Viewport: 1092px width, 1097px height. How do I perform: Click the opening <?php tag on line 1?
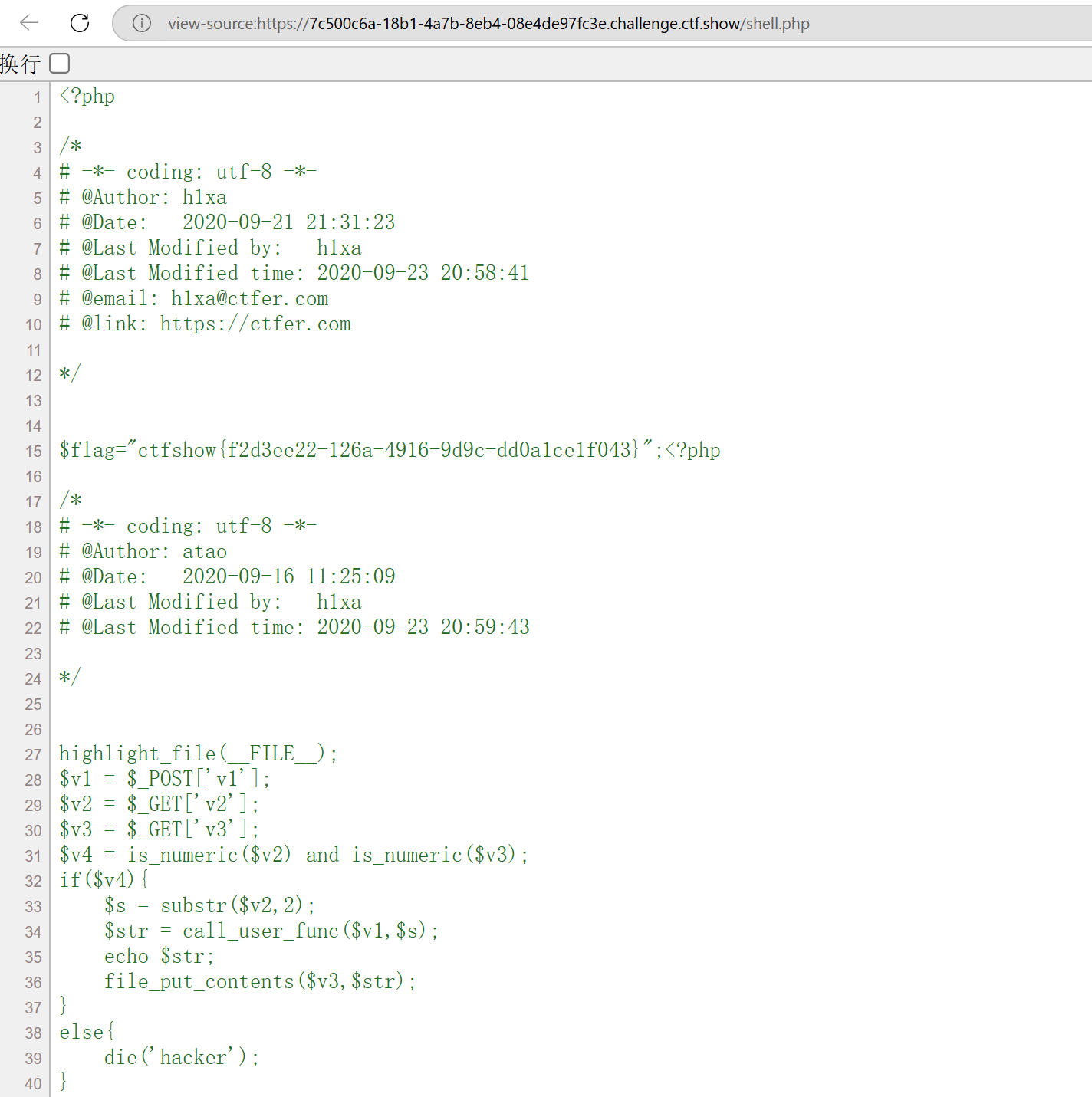coord(87,97)
